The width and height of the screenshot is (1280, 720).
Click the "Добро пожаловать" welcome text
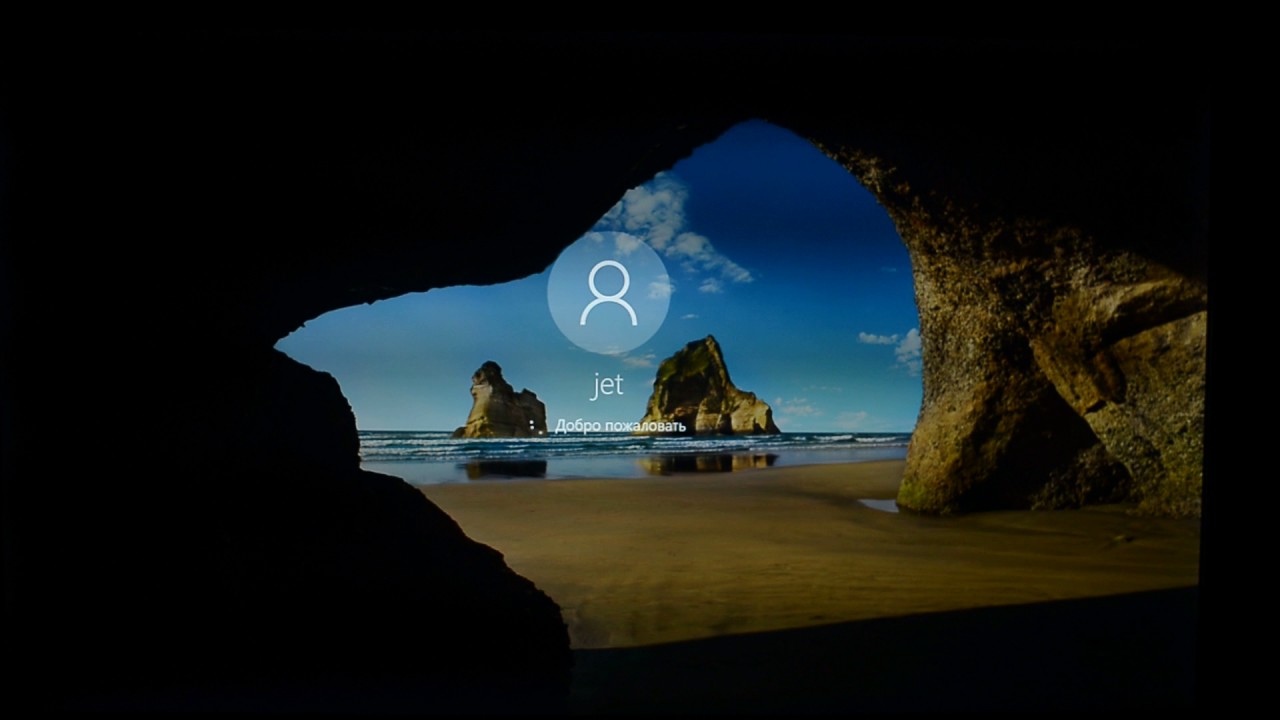pyautogui.click(x=621, y=426)
